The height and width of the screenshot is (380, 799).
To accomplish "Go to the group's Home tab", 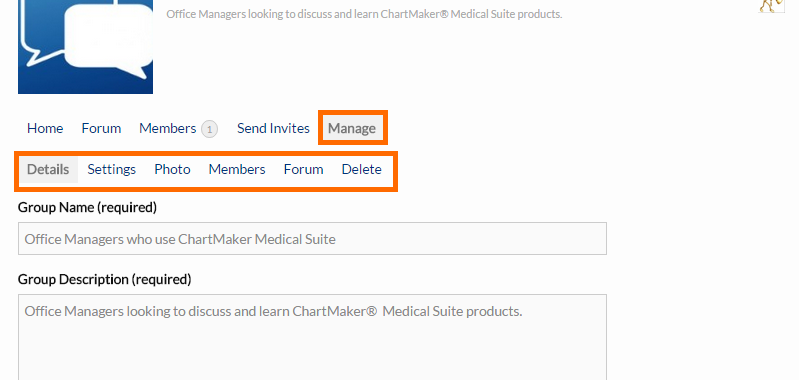I will [x=45, y=128].
